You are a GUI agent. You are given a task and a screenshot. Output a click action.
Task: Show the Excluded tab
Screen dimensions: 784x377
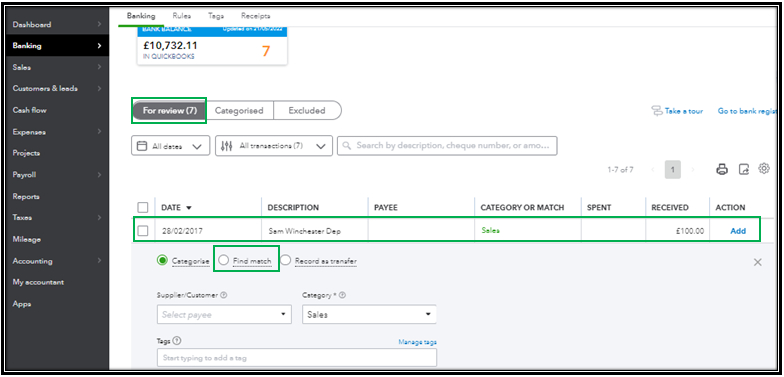pos(307,110)
